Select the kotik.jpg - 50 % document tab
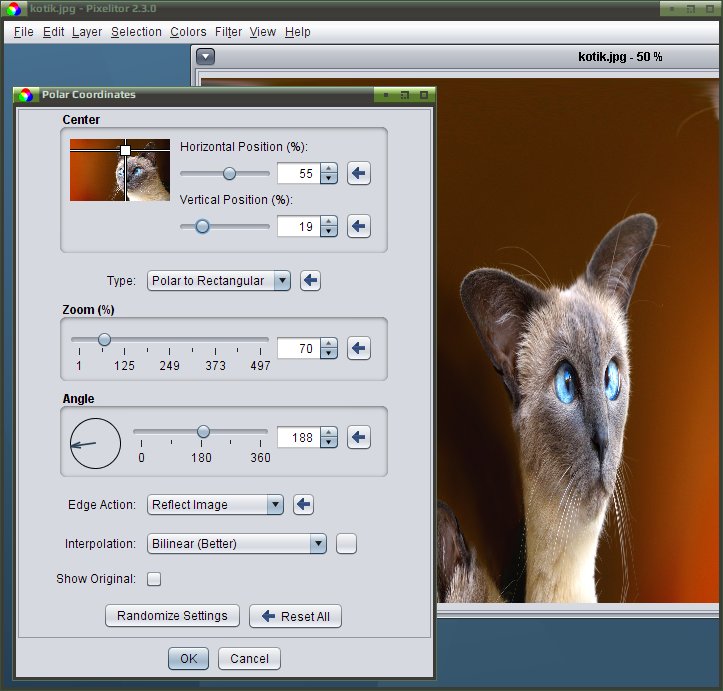 [620, 57]
